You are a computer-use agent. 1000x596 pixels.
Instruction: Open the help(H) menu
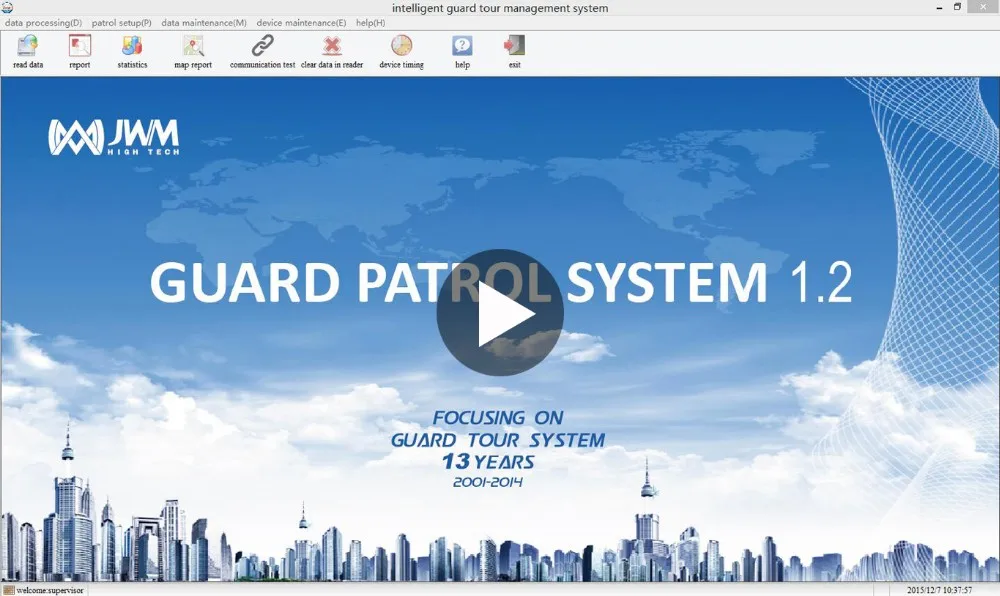point(366,21)
